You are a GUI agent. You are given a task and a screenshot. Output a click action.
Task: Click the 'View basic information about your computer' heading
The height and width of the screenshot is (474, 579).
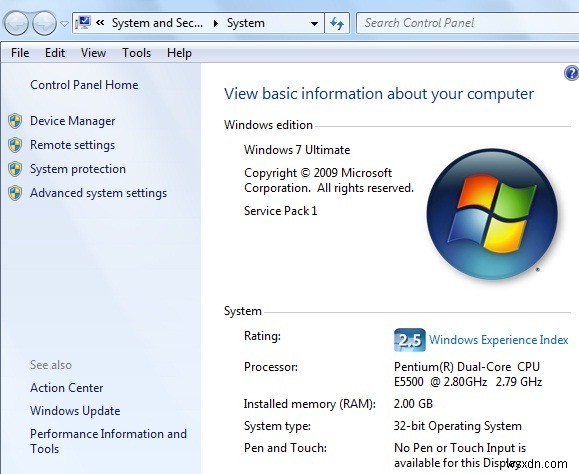coord(379,94)
